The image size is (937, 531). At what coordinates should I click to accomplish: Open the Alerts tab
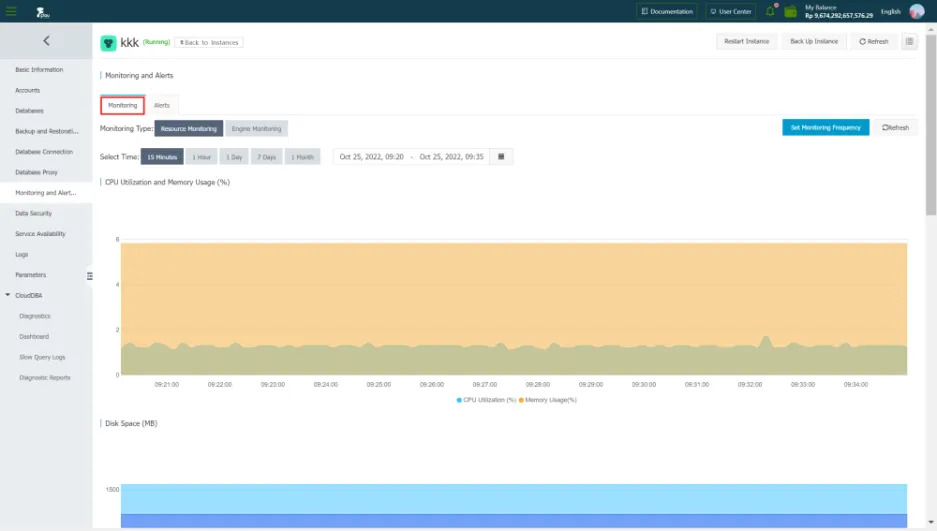162,105
